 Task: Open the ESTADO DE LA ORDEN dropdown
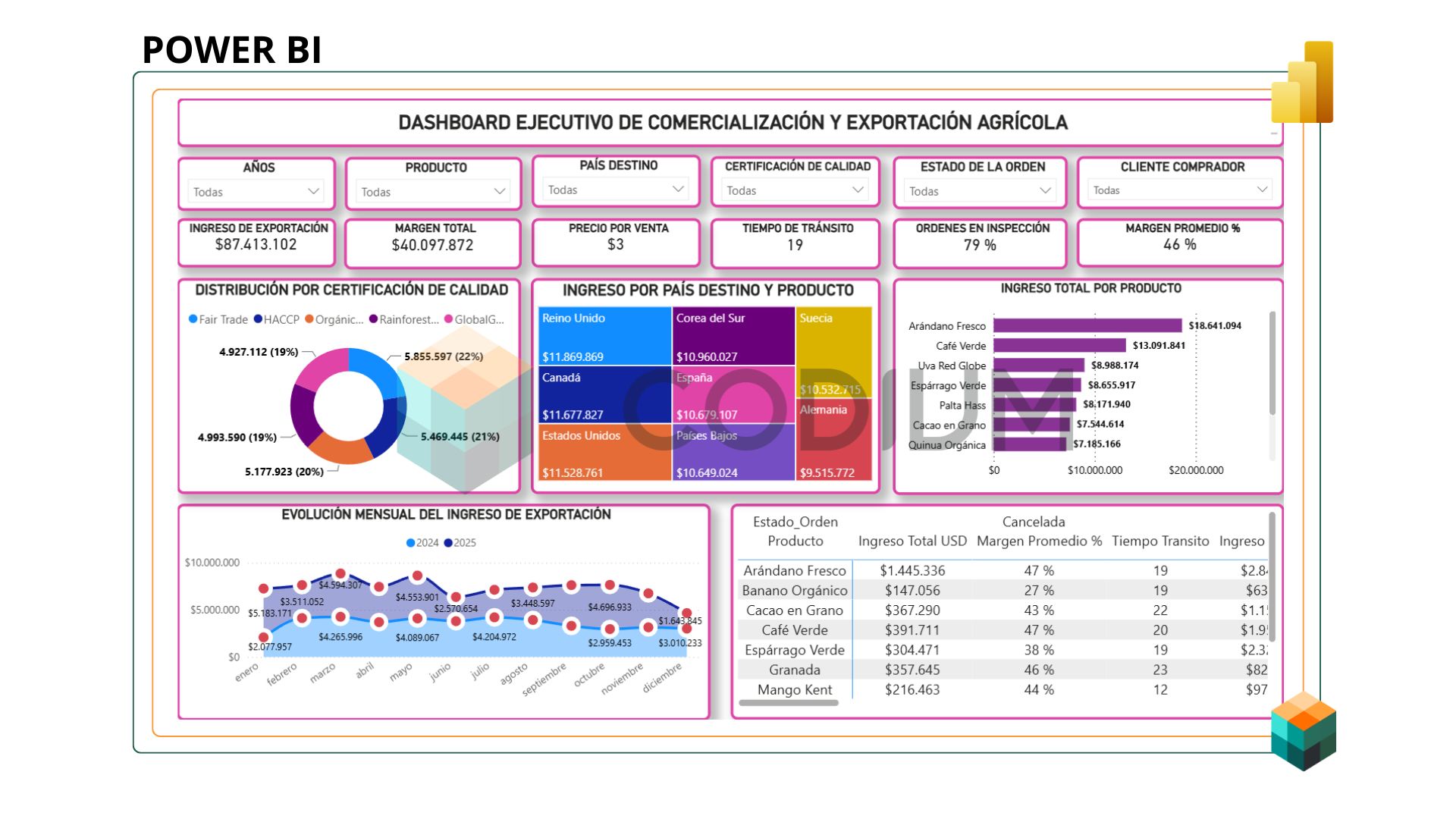pyautogui.click(x=980, y=191)
